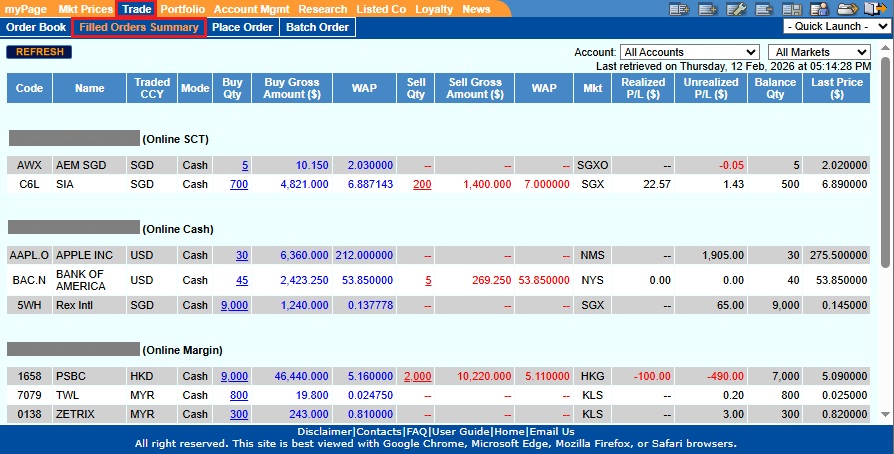Click the open folder icon in toolbar
Viewport: 894px width, 454px height.
[x=848, y=9]
